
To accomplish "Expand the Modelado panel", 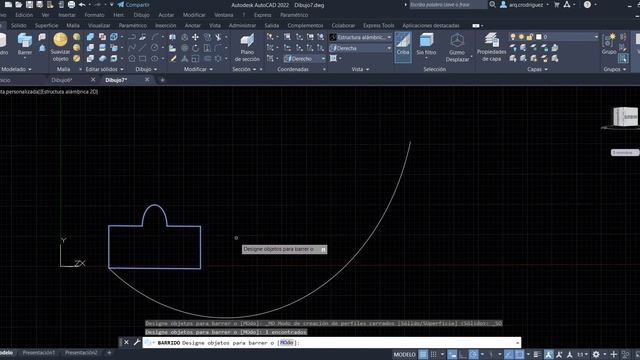I will 16,69.
